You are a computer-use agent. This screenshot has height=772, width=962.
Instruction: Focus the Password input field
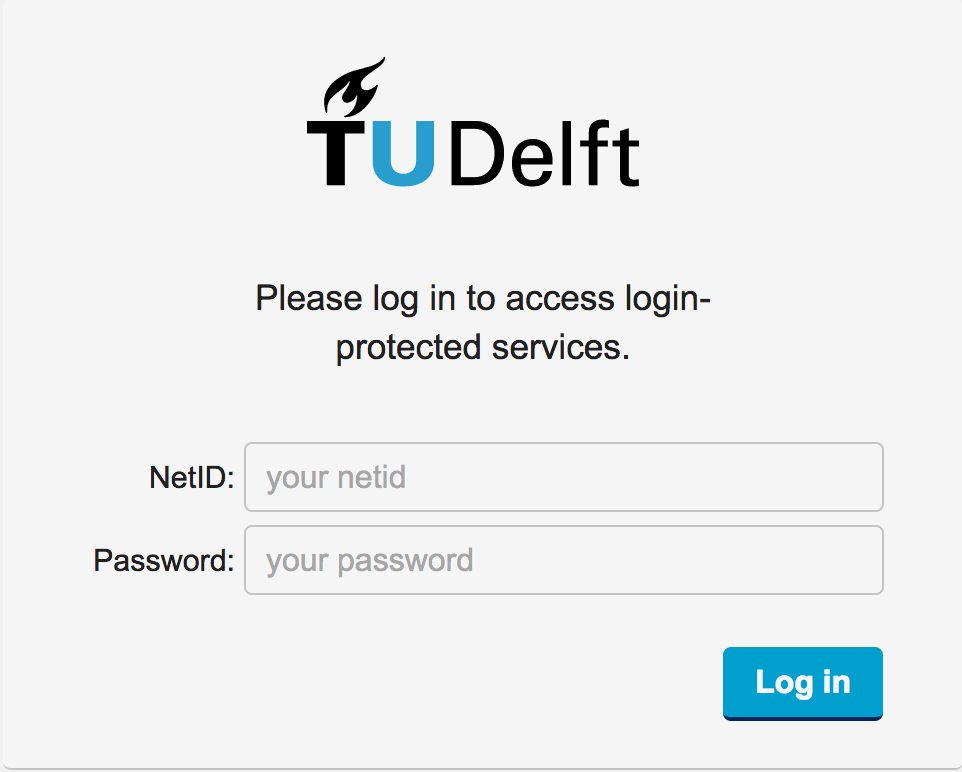point(563,560)
